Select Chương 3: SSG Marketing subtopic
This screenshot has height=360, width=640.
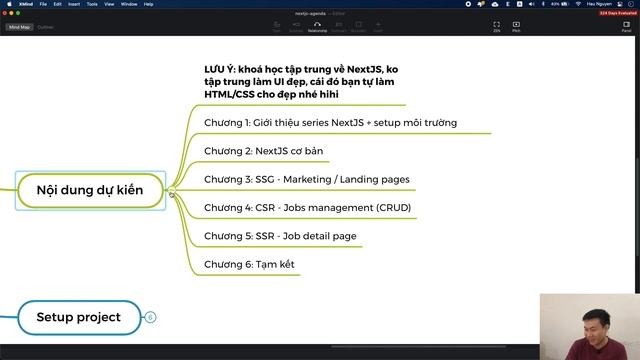click(307, 180)
